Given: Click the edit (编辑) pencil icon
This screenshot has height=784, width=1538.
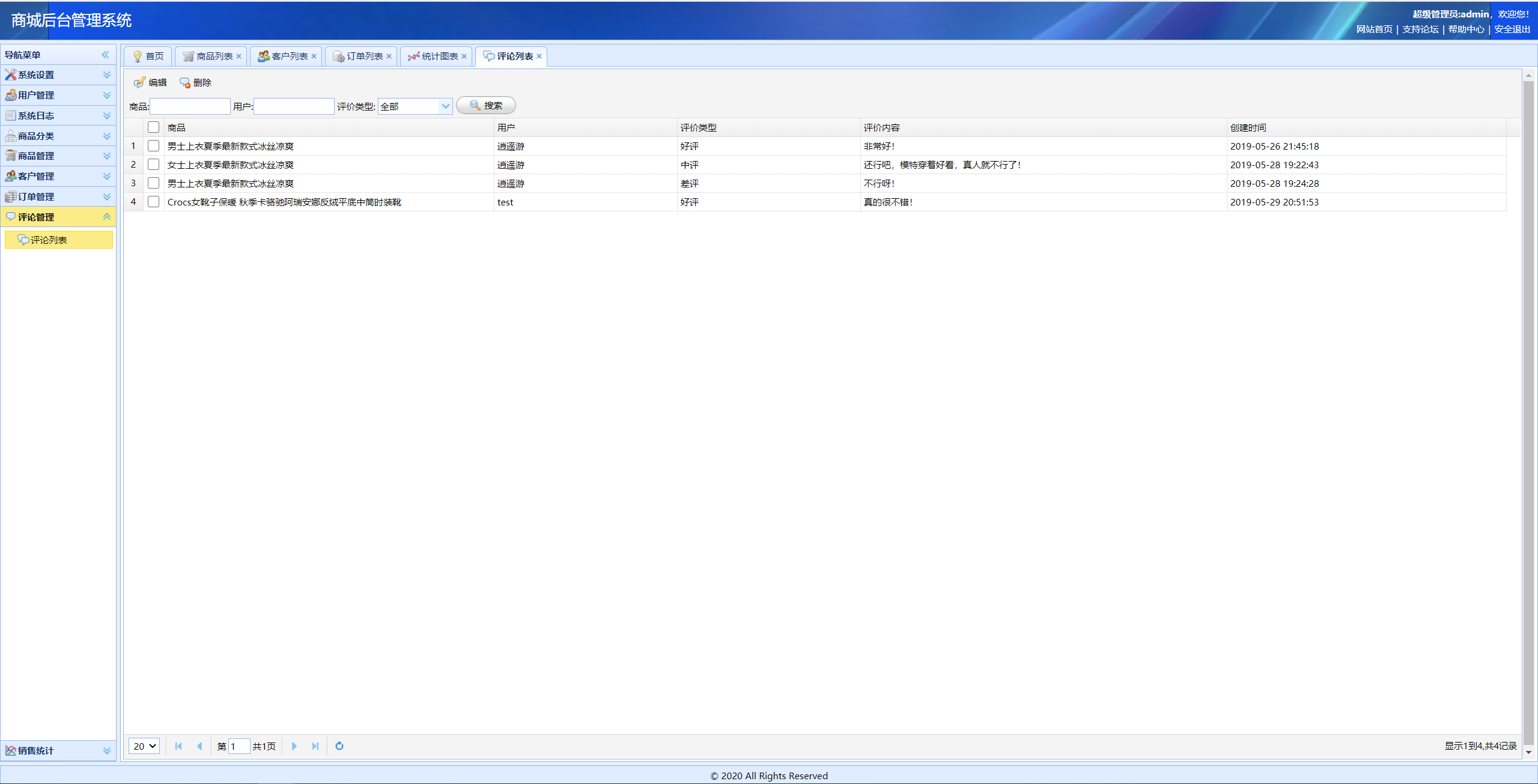Looking at the screenshot, I should click(x=139, y=82).
